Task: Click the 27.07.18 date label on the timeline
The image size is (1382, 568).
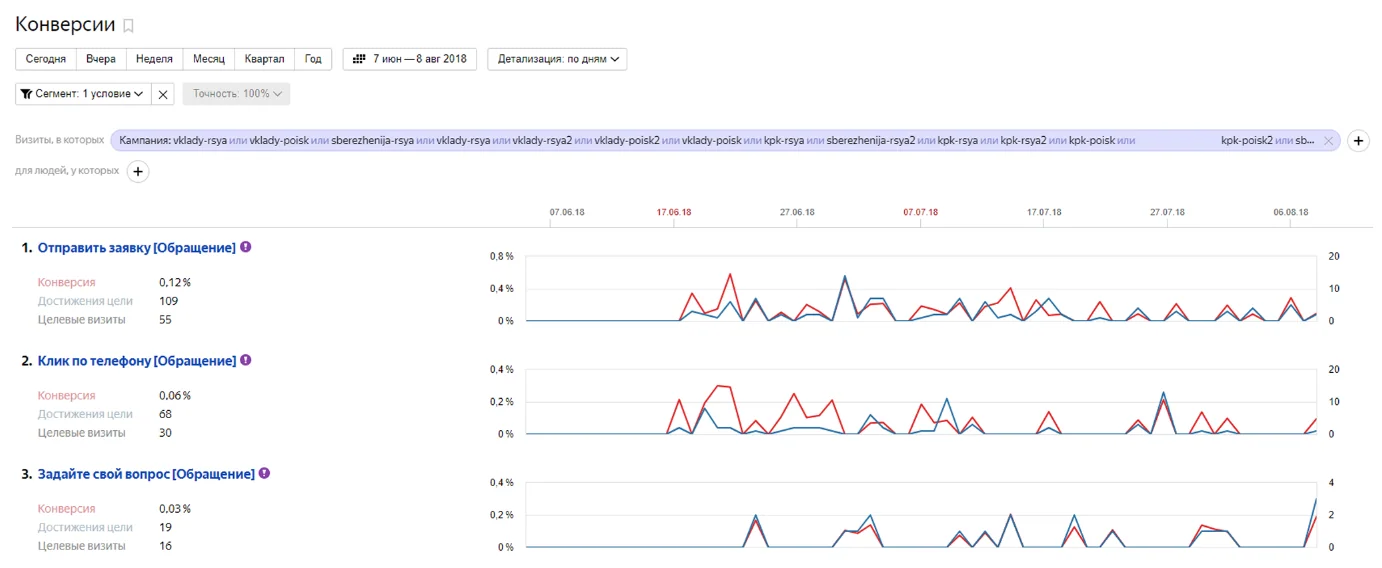Action: 1167,212
